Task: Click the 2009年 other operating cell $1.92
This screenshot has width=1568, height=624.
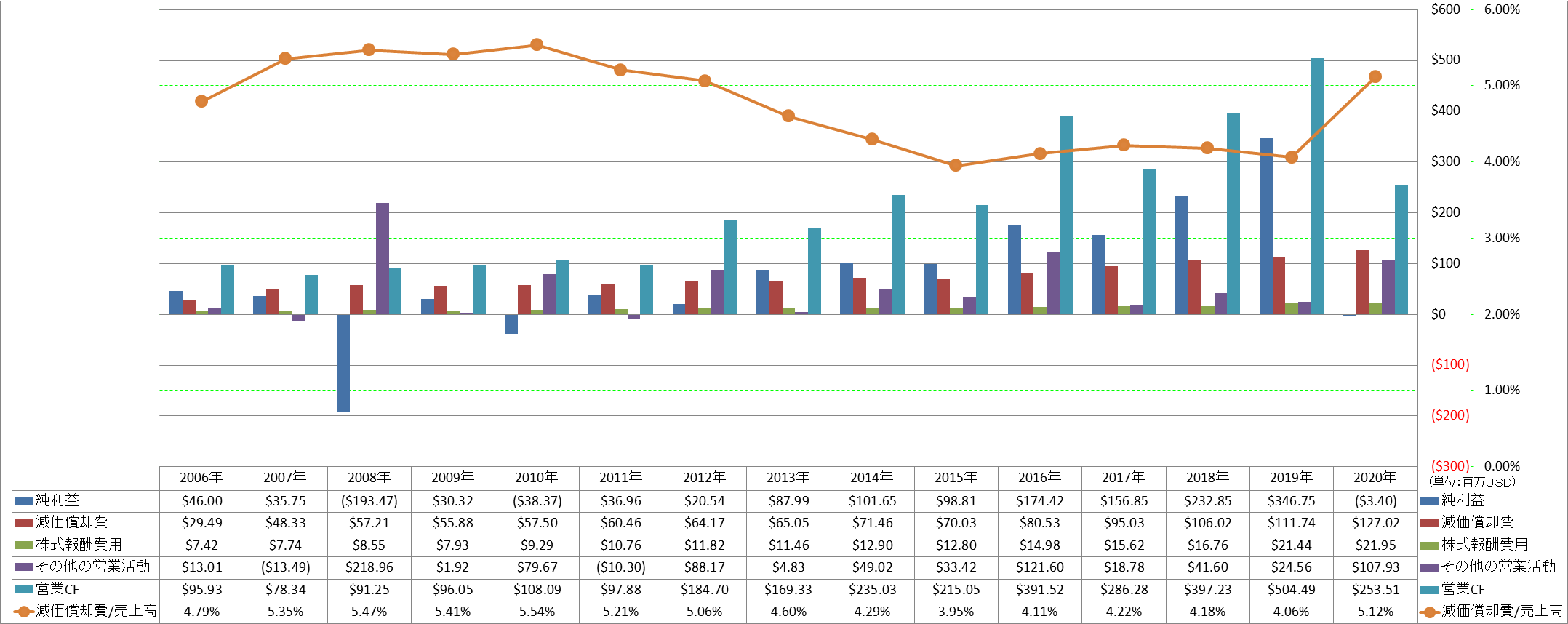Action: click(453, 567)
